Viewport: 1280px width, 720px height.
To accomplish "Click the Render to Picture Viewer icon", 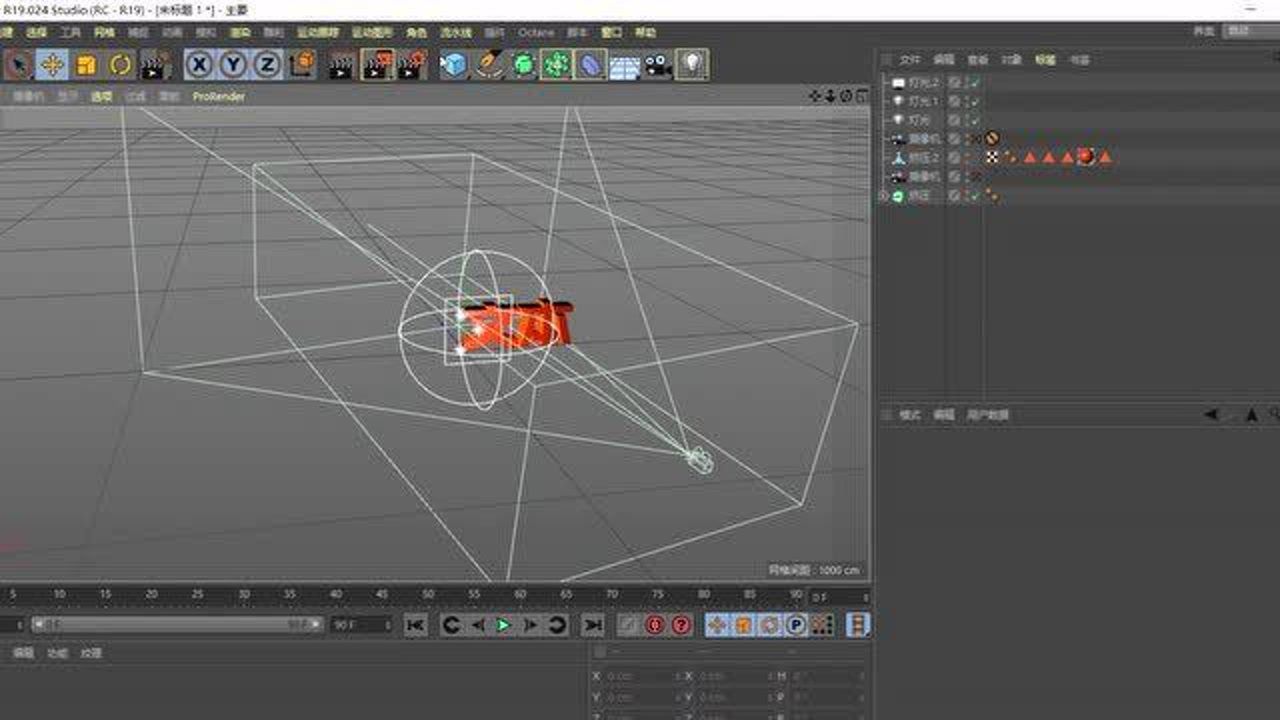I will (x=377, y=63).
